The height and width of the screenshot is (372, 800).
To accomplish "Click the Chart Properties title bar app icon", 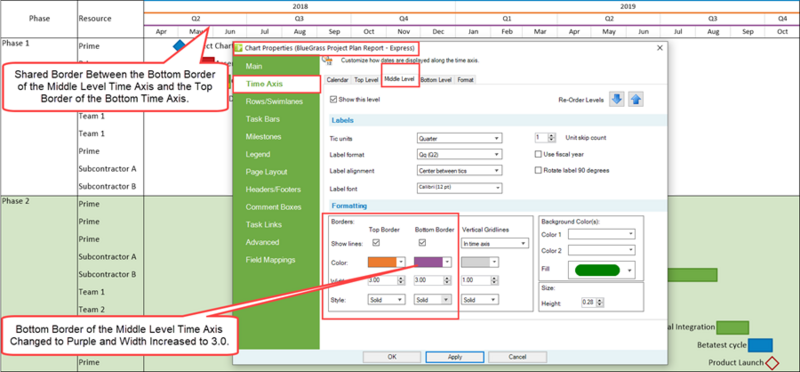I will click(238, 48).
